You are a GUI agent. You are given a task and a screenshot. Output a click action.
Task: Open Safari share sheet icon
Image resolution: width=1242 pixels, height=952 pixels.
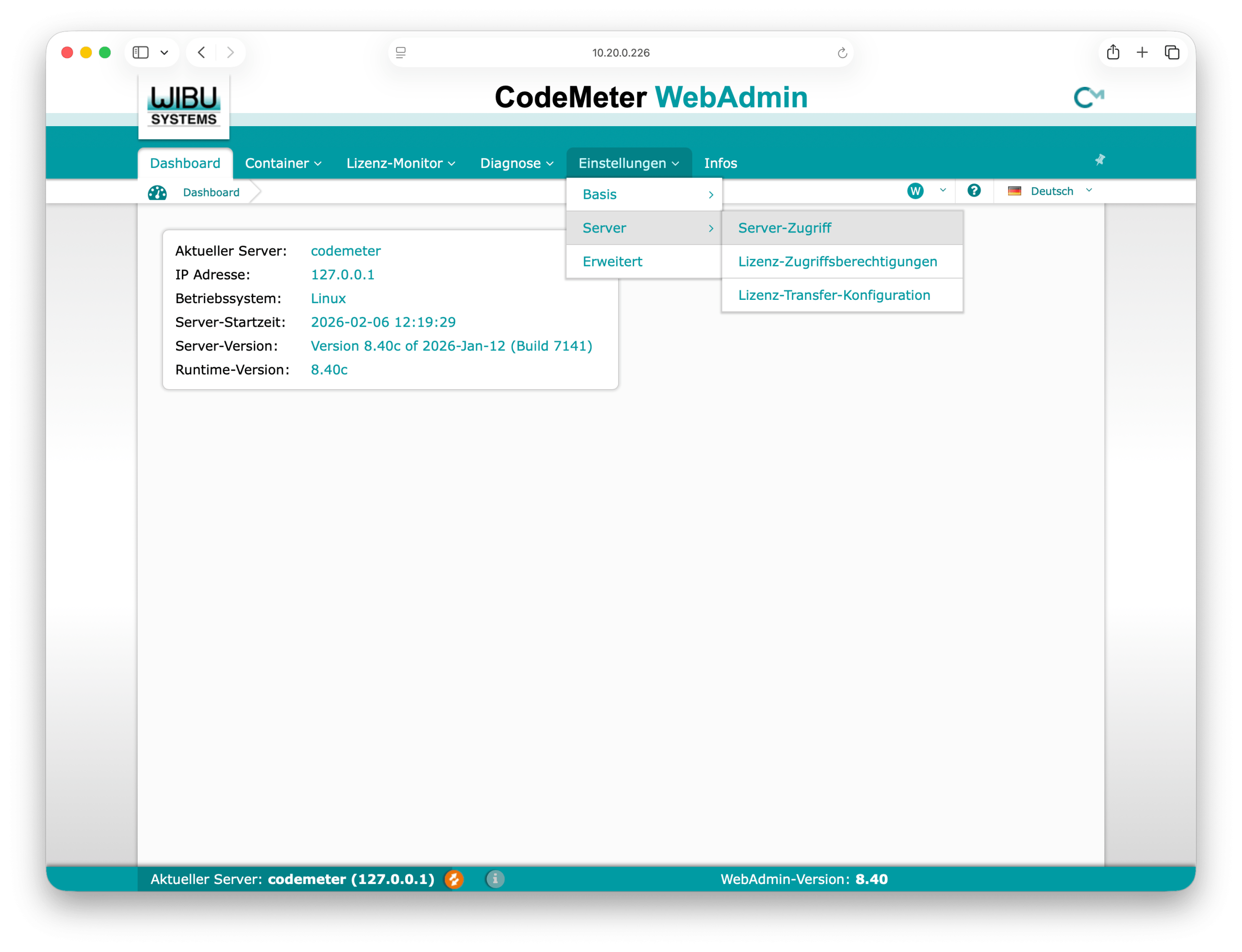(x=1113, y=52)
